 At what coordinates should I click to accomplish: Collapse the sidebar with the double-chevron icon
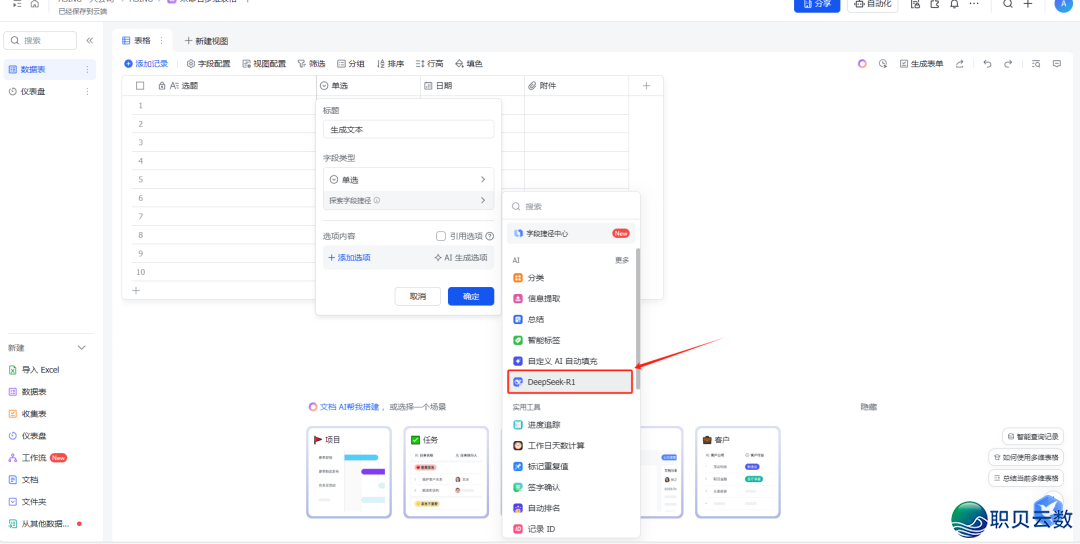[90, 41]
